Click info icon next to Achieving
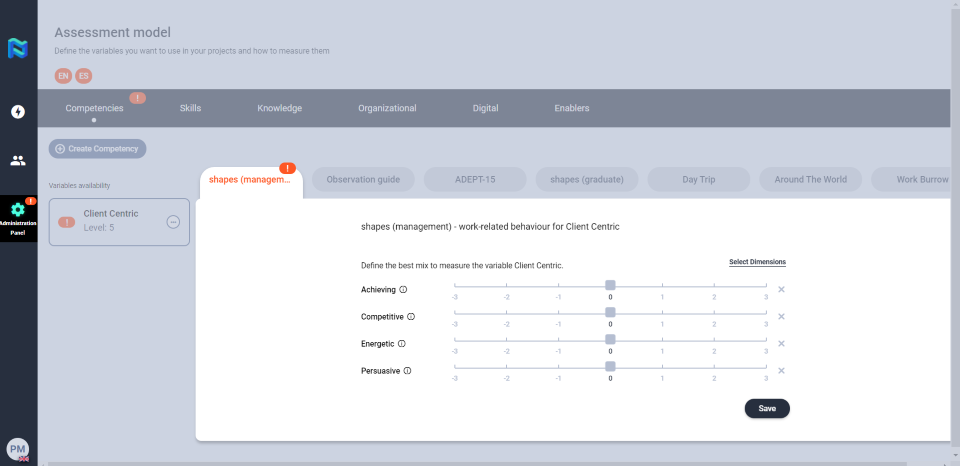The height and width of the screenshot is (466, 960). 404,290
